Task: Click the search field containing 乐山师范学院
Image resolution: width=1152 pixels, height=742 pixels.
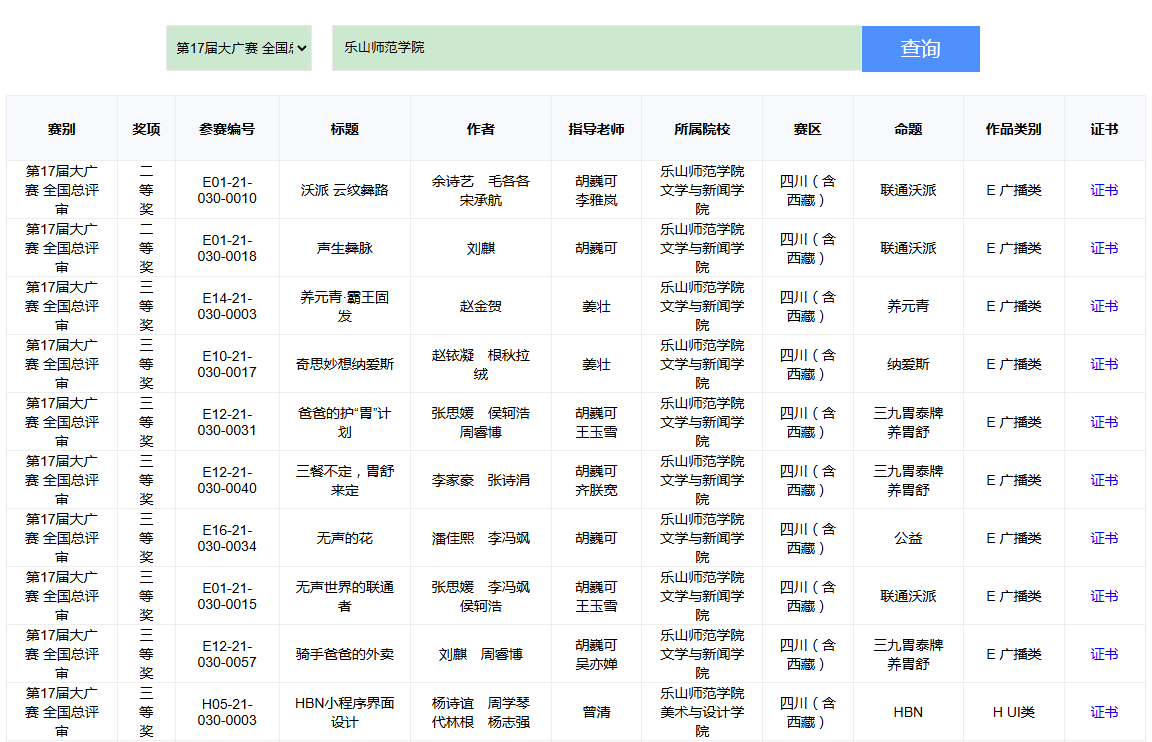Action: click(x=596, y=48)
